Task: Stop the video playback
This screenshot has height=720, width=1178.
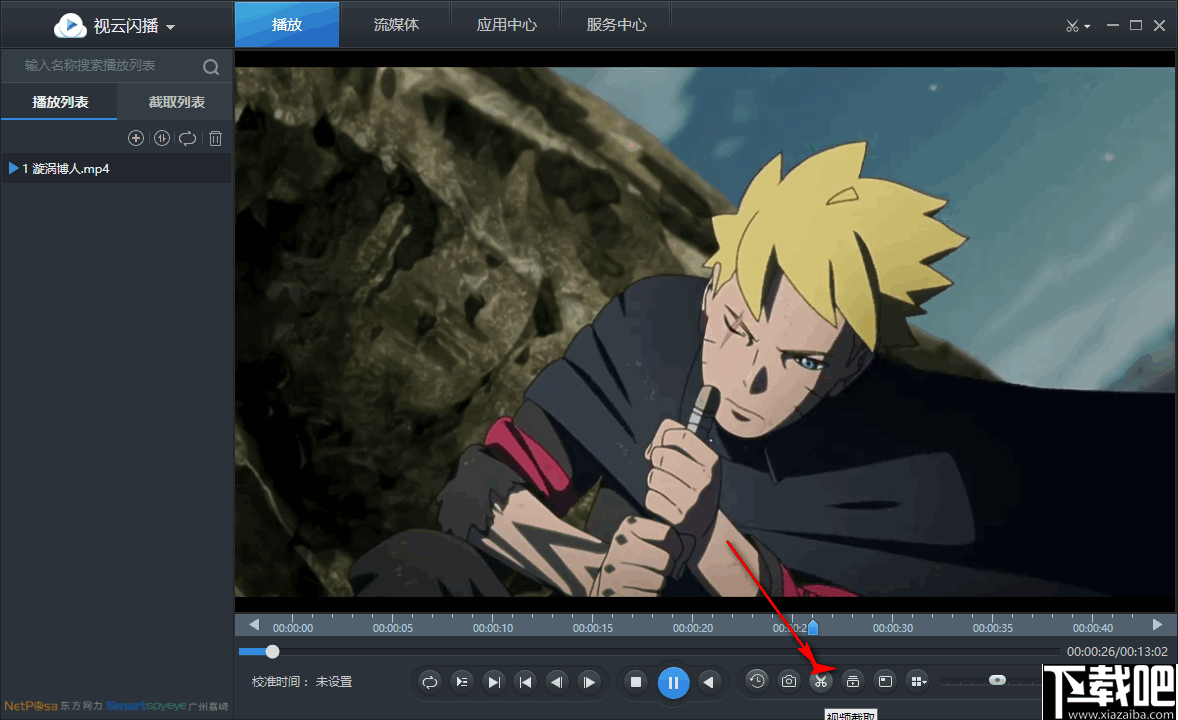Action: tap(636, 682)
